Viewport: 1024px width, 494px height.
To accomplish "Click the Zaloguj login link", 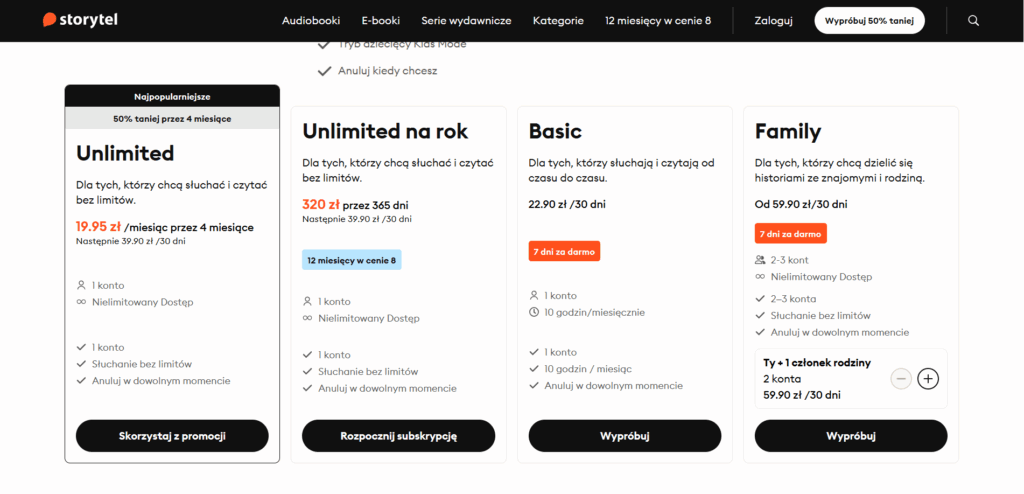I will point(774,20).
